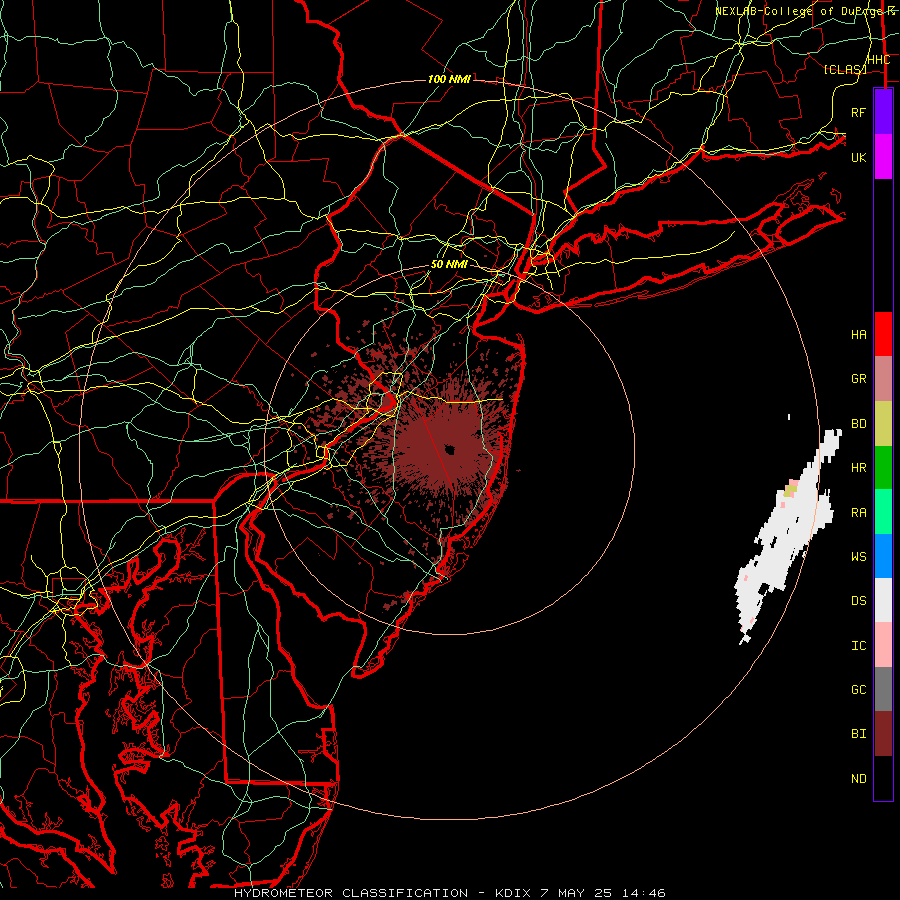Click the yellow BD legend color swatch
900x900 pixels.
883,424
